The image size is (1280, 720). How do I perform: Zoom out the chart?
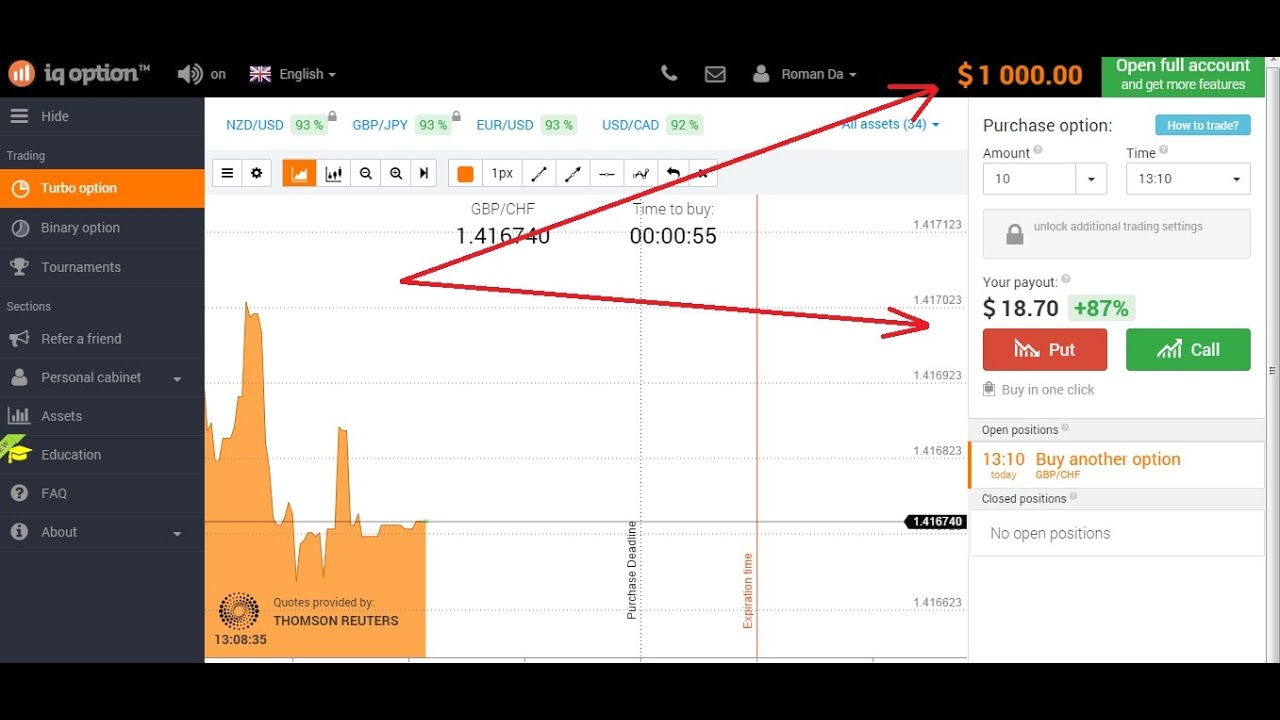366,173
